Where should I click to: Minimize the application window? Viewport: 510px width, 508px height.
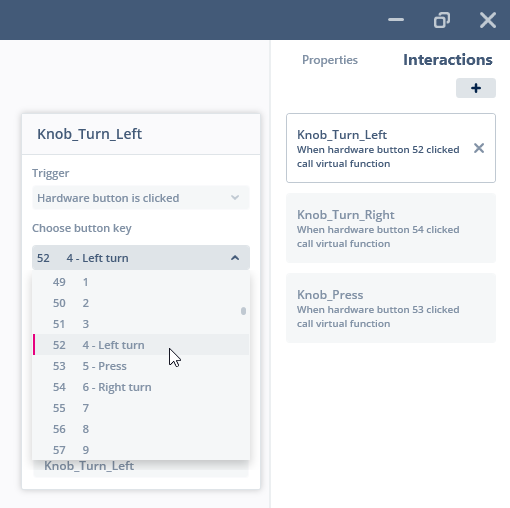point(396,20)
